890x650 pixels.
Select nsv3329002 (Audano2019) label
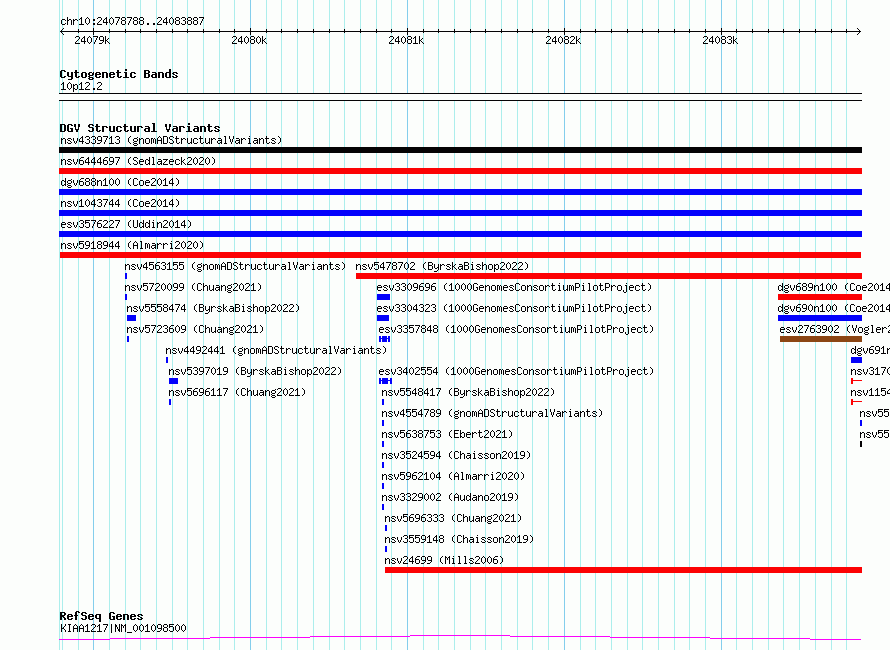tap(450, 497)
